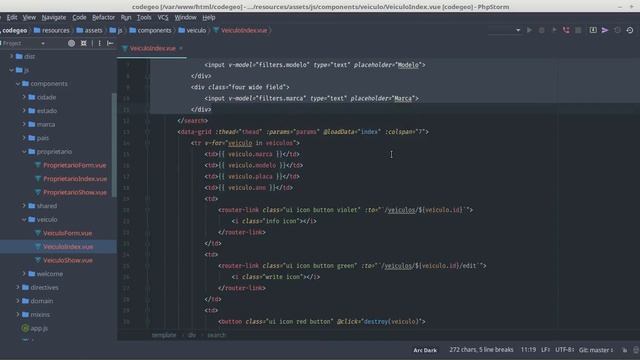Expand the pais folder
Screen dimensions: 640x360
pos(24,138)
